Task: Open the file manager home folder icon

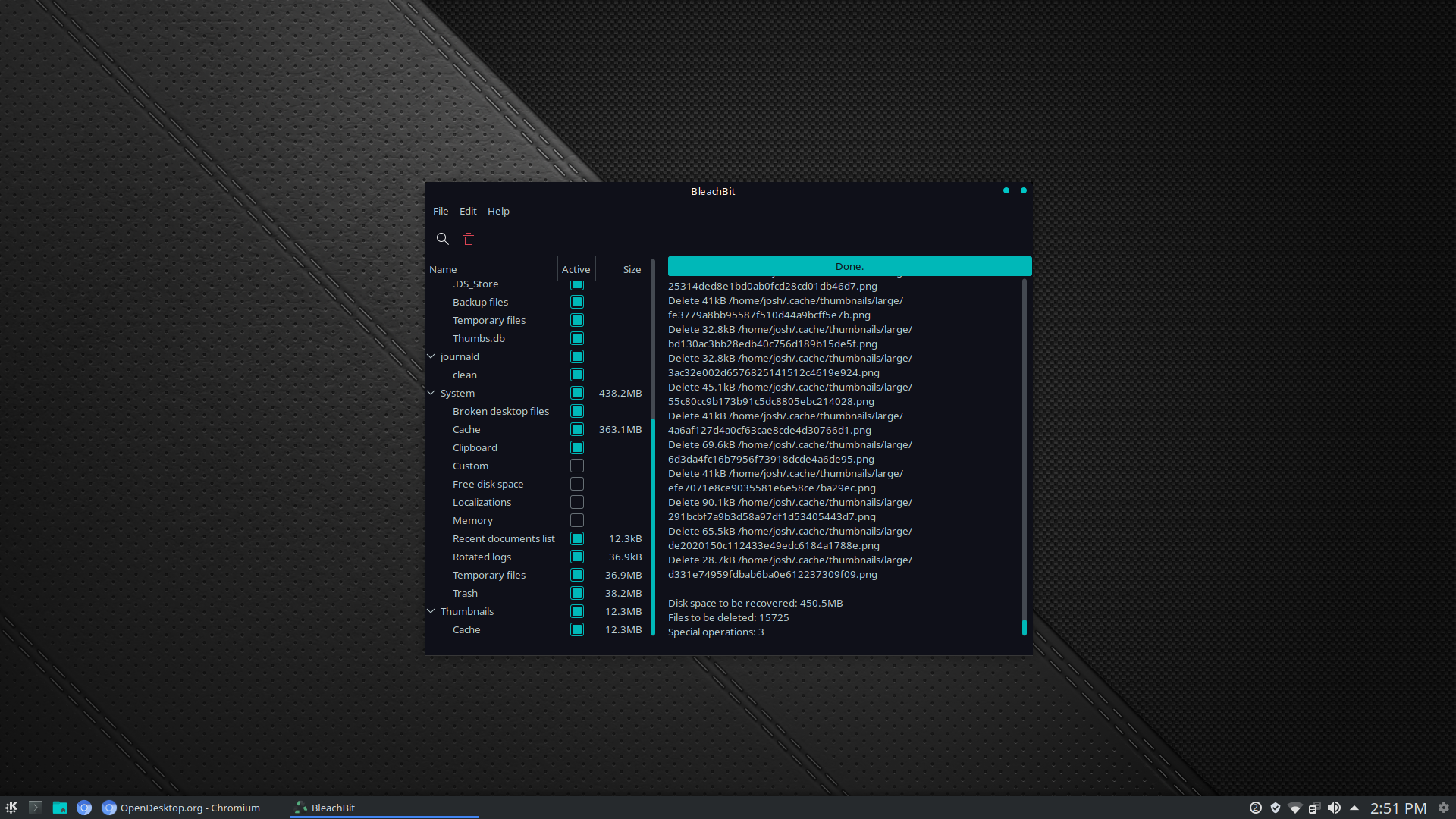Action: click(60, 808)
